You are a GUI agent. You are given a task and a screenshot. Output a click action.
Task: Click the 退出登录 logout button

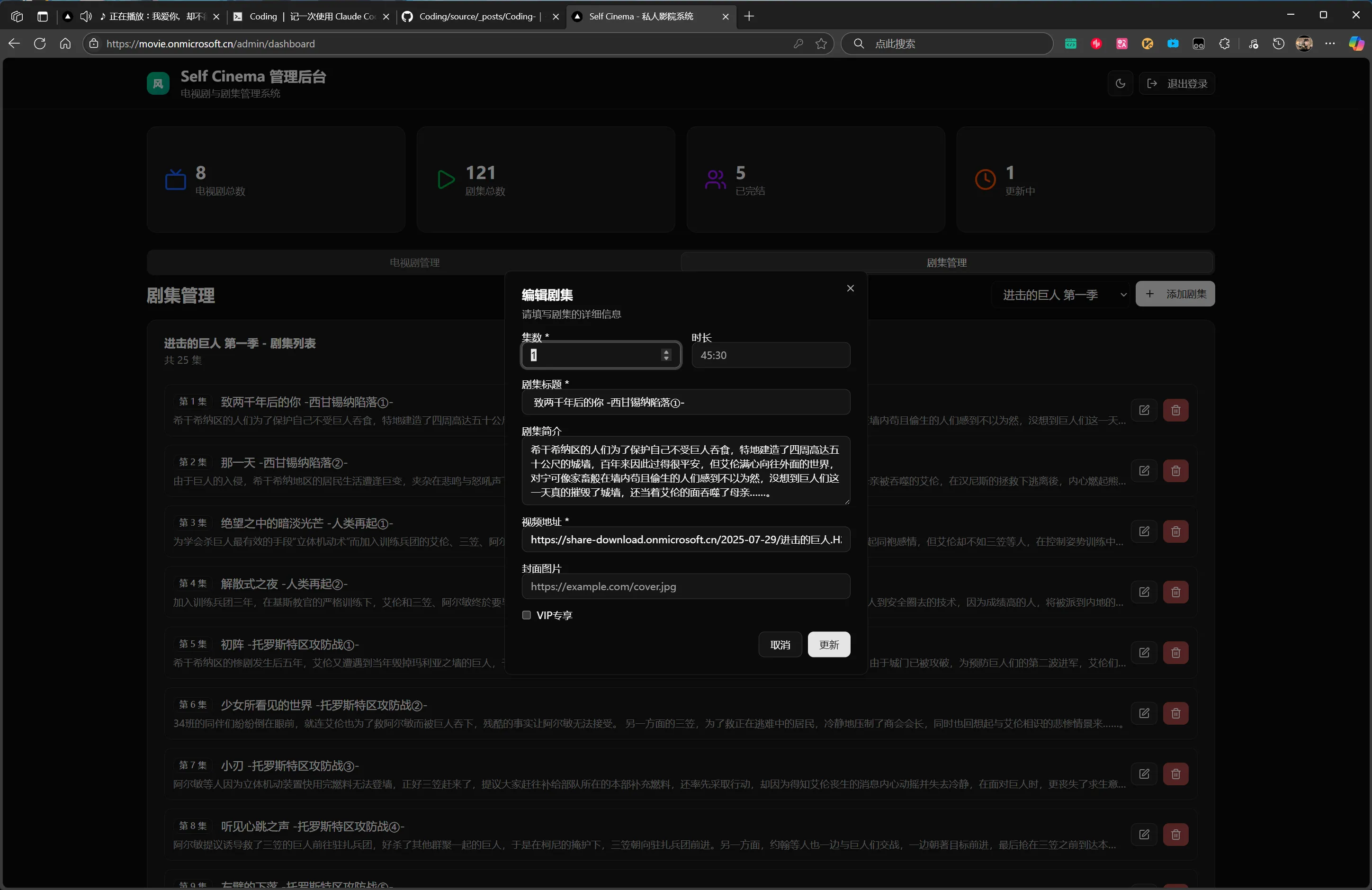point(1177,83)
